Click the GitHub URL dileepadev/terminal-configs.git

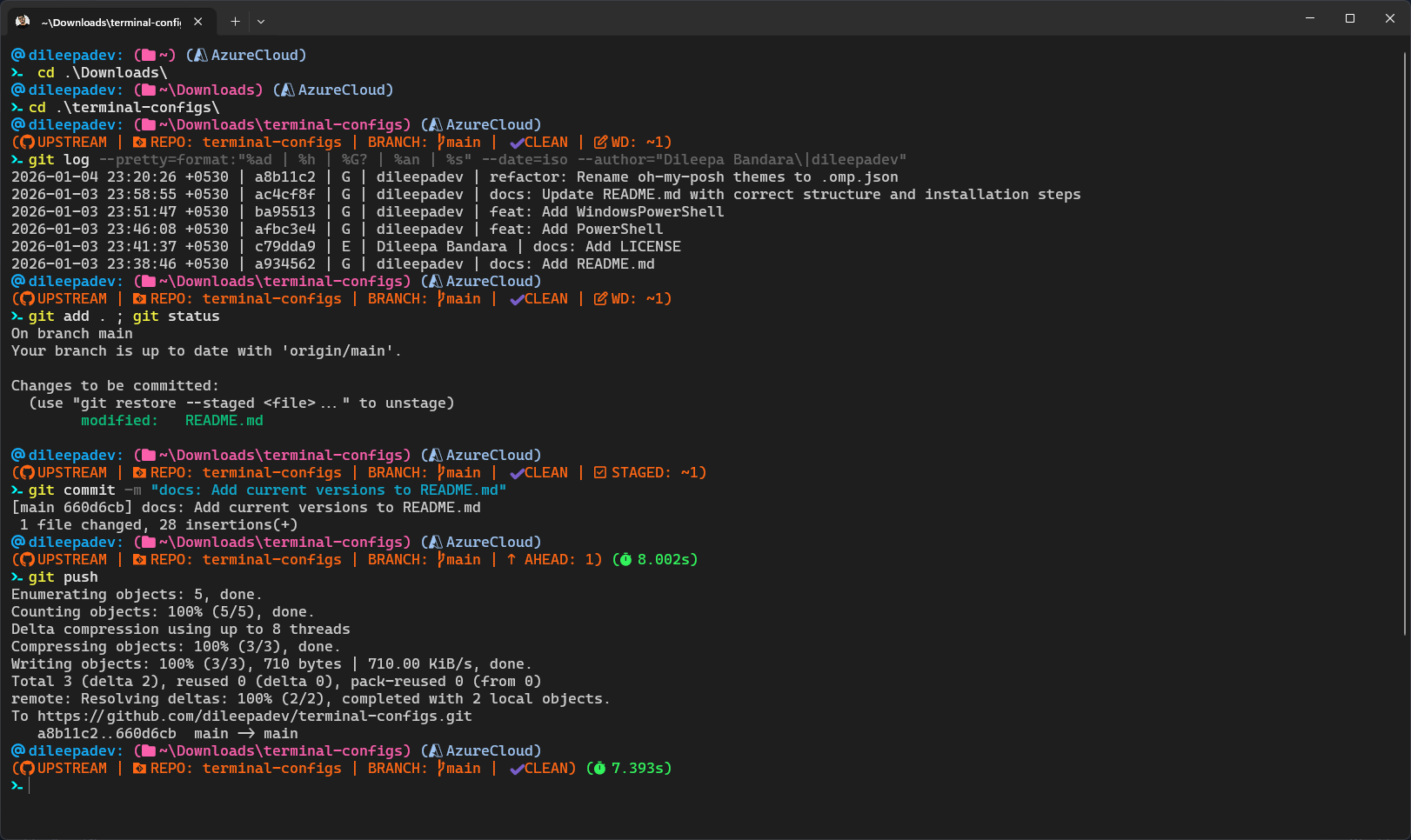pyautogui.click(x=255, y=717)
